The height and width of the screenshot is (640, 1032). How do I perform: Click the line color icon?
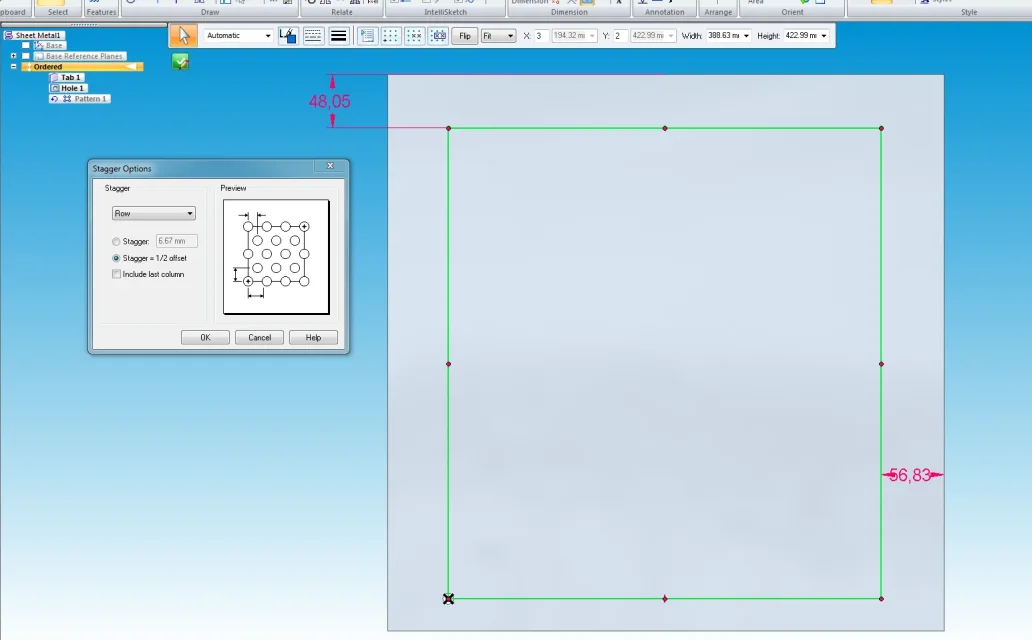[x=288, y=36]
